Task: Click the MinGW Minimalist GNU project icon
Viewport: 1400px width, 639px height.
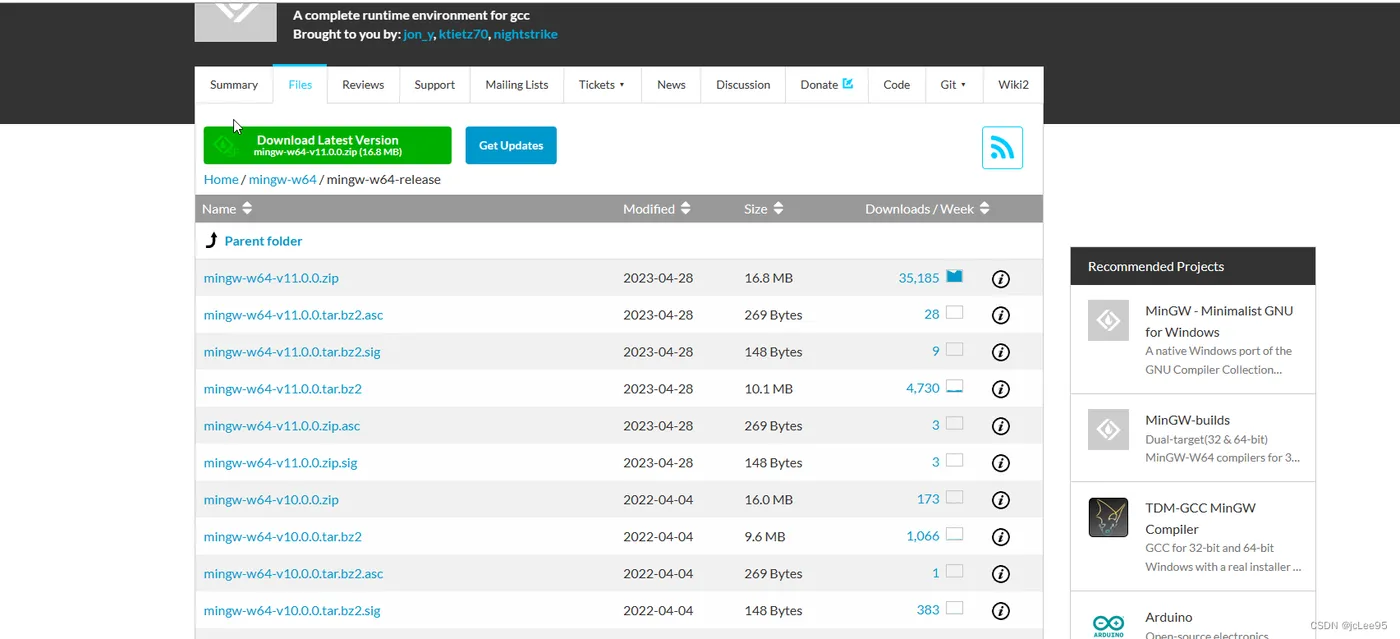Action: (x=1108, y=320)
